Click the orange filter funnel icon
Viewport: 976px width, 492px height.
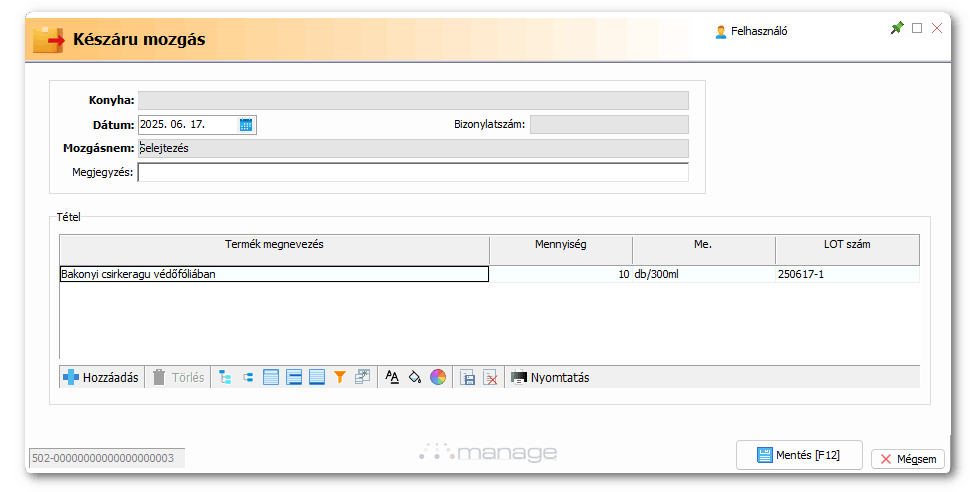340,378
